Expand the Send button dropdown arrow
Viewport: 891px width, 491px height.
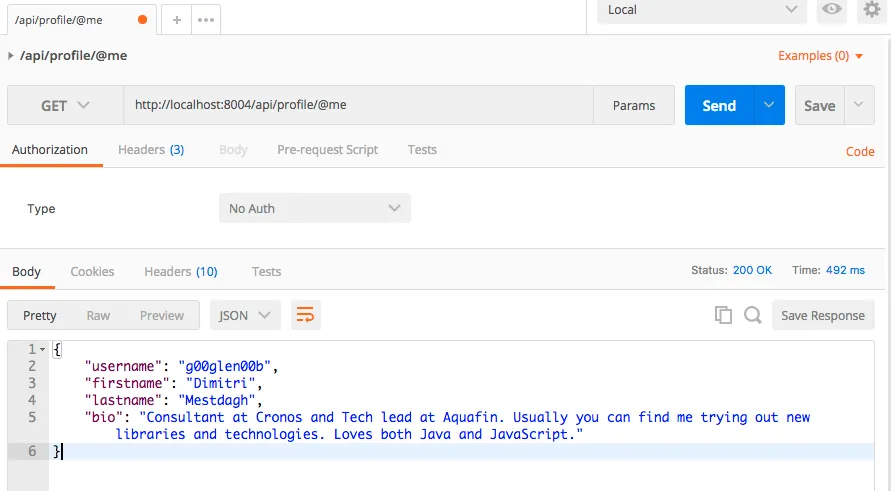tap(768, 105)
